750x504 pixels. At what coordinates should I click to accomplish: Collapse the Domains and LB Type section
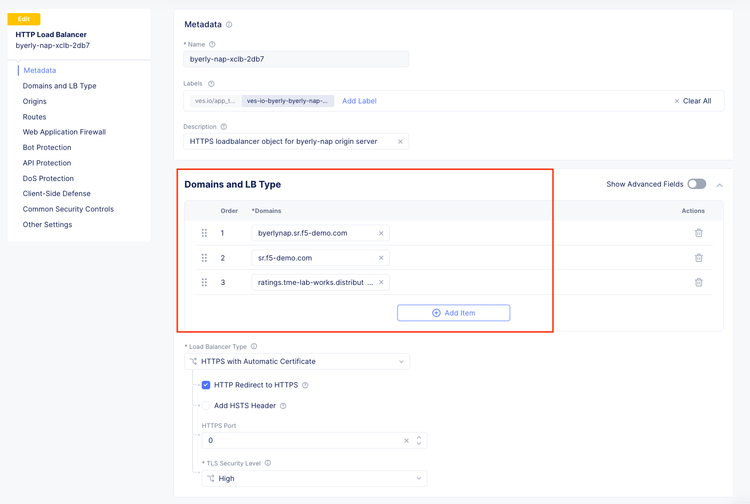coord(720,185)
